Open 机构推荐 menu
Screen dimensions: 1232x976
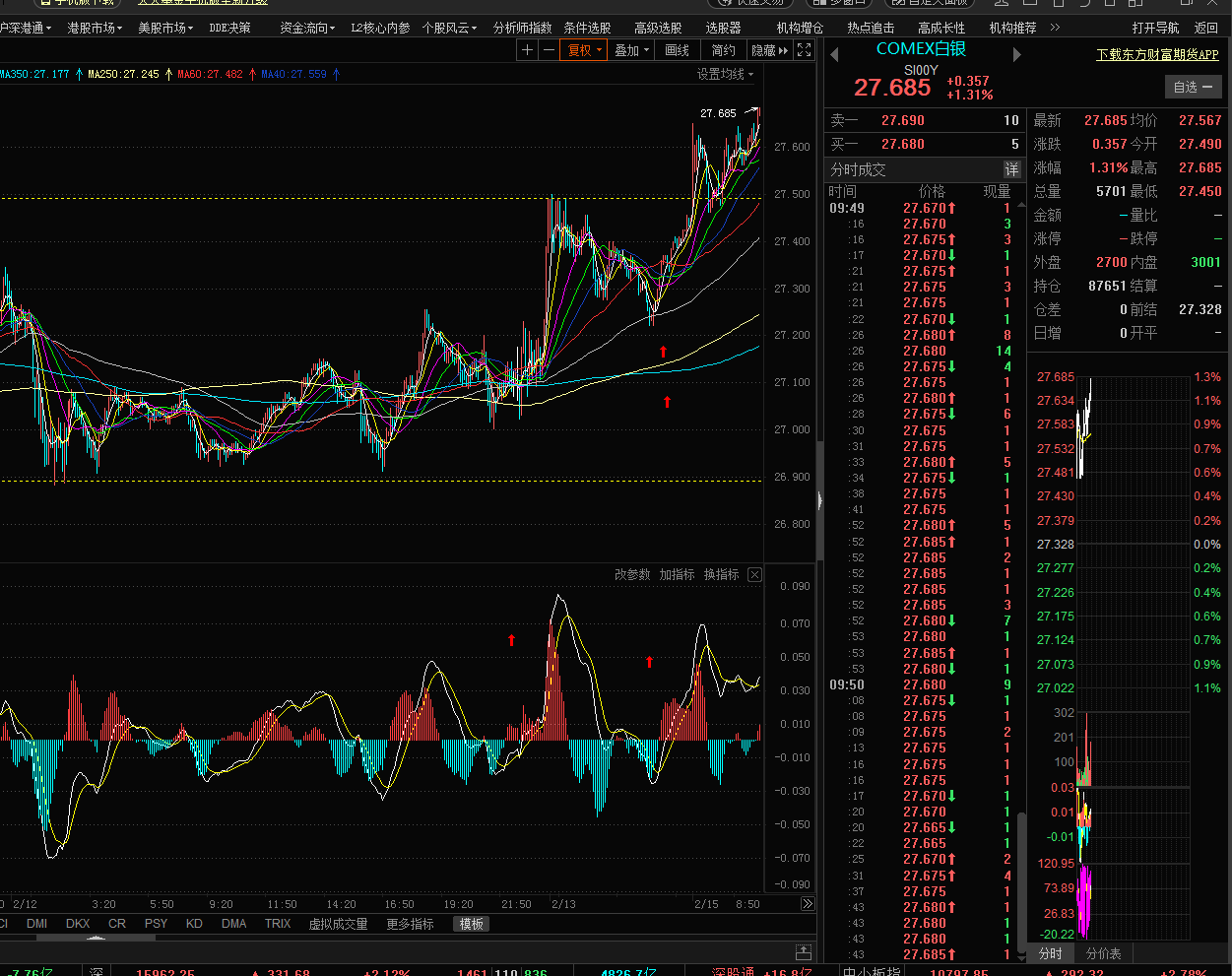click(1012, 28)
